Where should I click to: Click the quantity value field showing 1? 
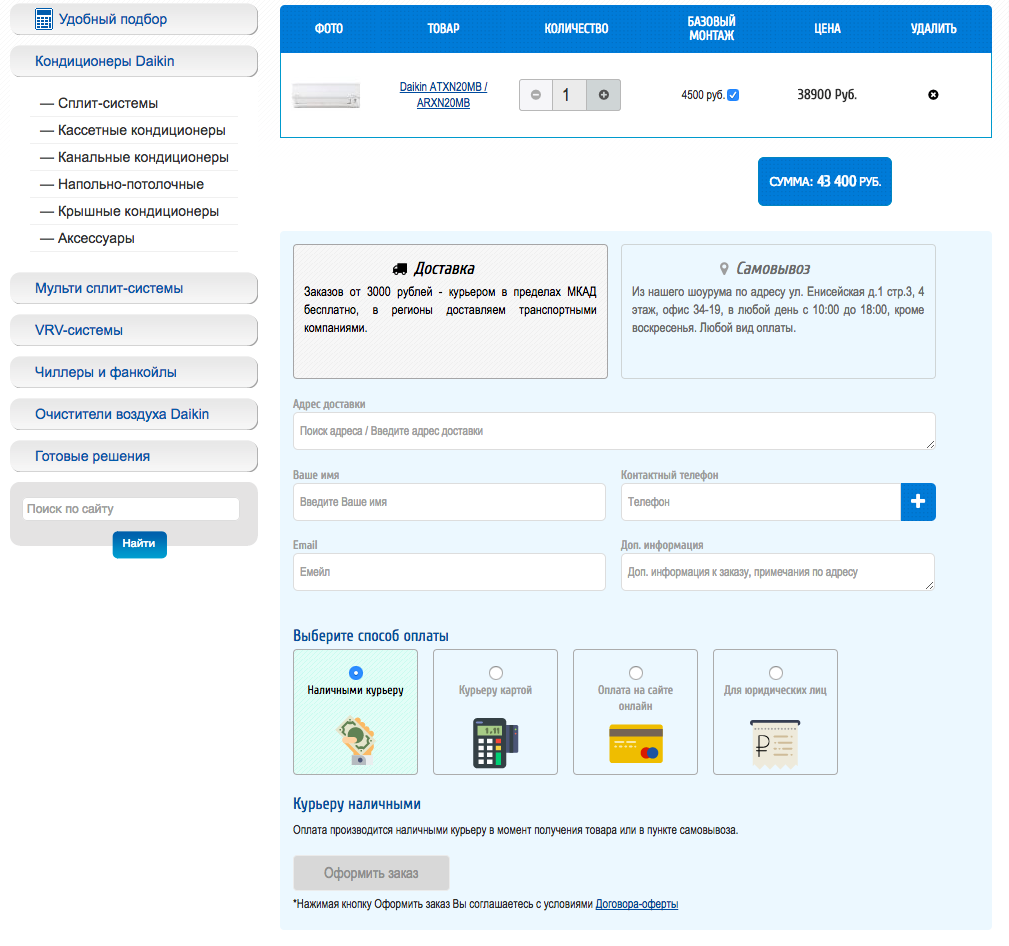[x=569, y=95]
